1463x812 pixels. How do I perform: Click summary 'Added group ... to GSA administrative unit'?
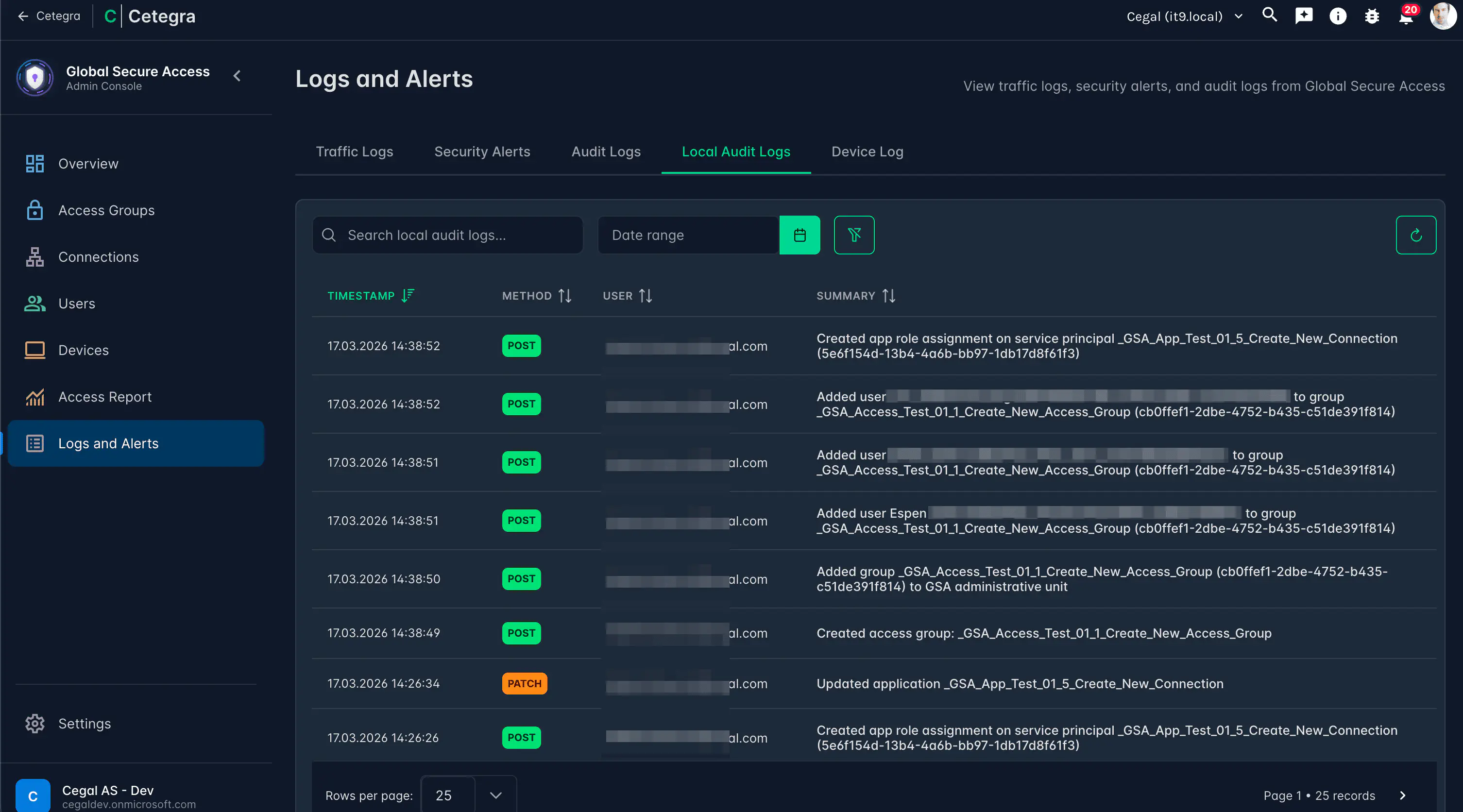click(1102, 578)
